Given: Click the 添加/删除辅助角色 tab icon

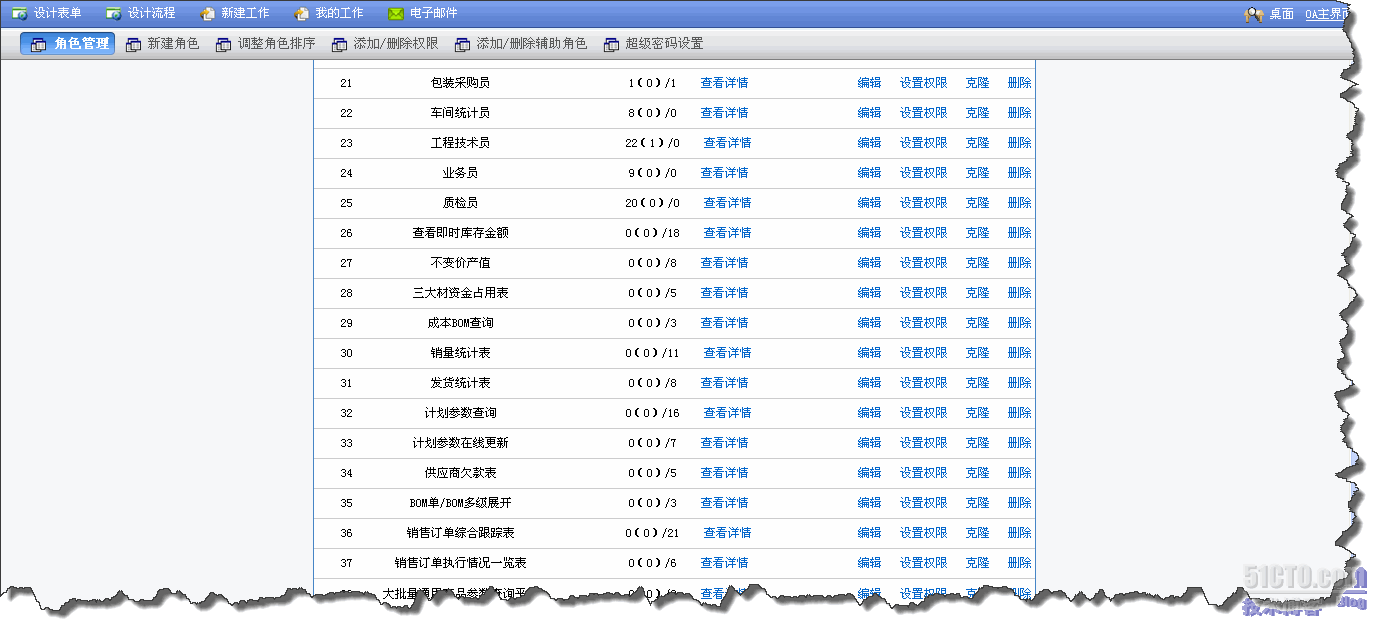Looking at the screenshot, I should click(462, 45).
